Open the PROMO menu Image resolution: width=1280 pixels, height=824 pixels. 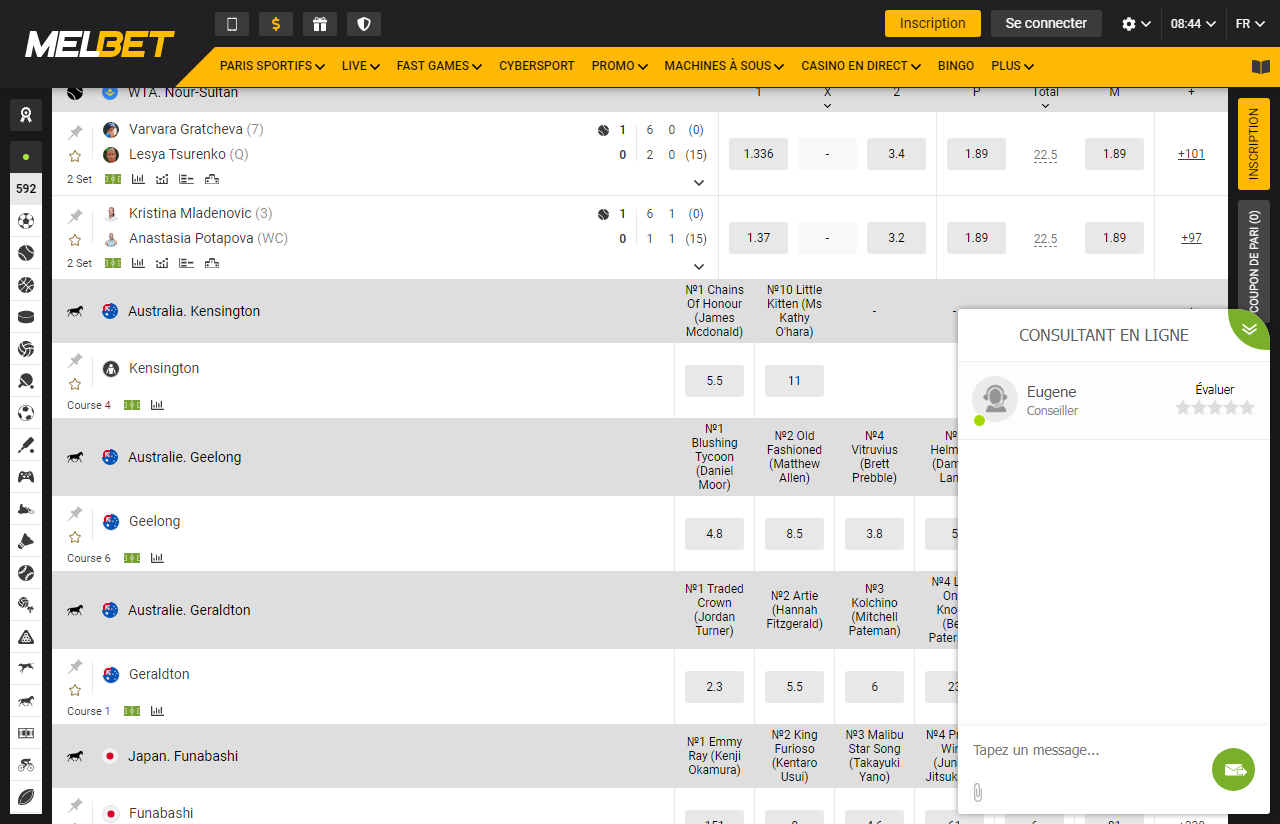(x=619, y=66)
